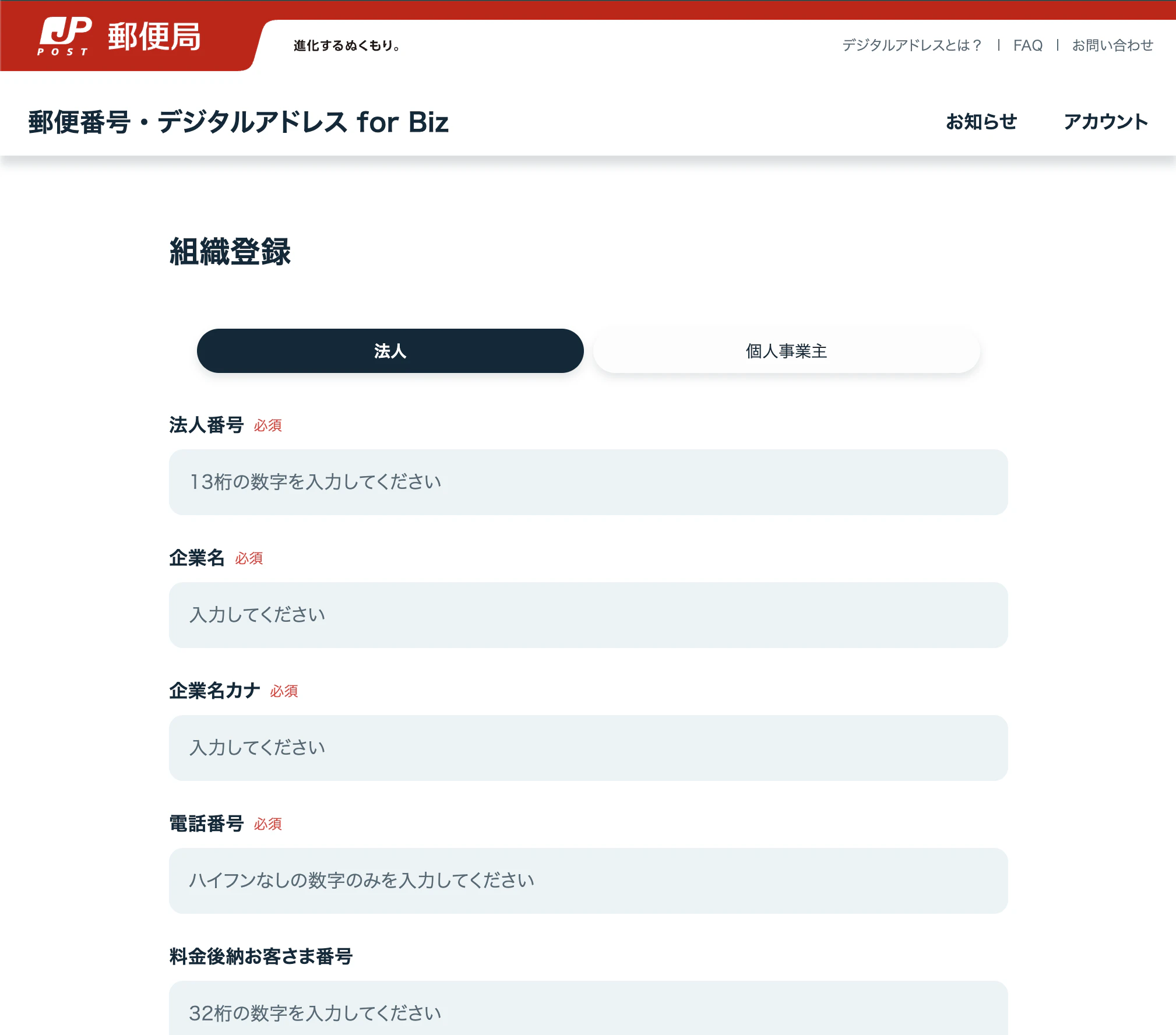1176x1035 pixels.
Task: Click the 進化するぬくもり。 tagline text
Action: pyautogui.click(x=347, y=45)
